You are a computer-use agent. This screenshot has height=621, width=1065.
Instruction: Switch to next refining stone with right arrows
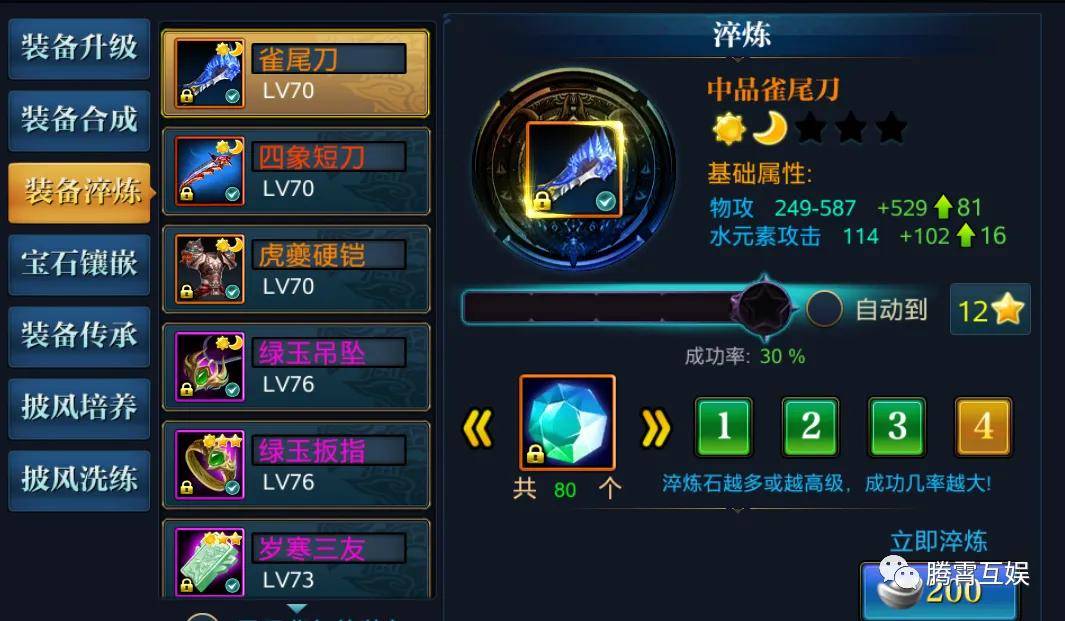coord(655,427)
